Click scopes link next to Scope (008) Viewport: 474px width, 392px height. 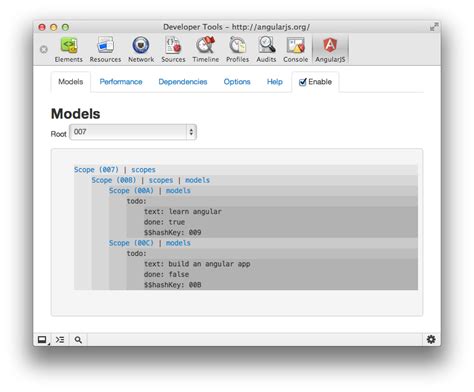click(x=161, y=180)
